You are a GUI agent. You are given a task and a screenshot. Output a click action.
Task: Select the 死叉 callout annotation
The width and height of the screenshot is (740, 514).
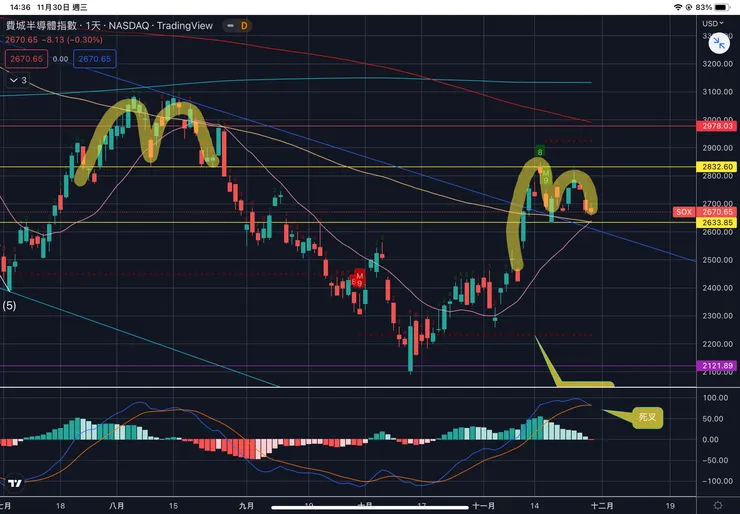pyautogui.click(x=647, y=418)
